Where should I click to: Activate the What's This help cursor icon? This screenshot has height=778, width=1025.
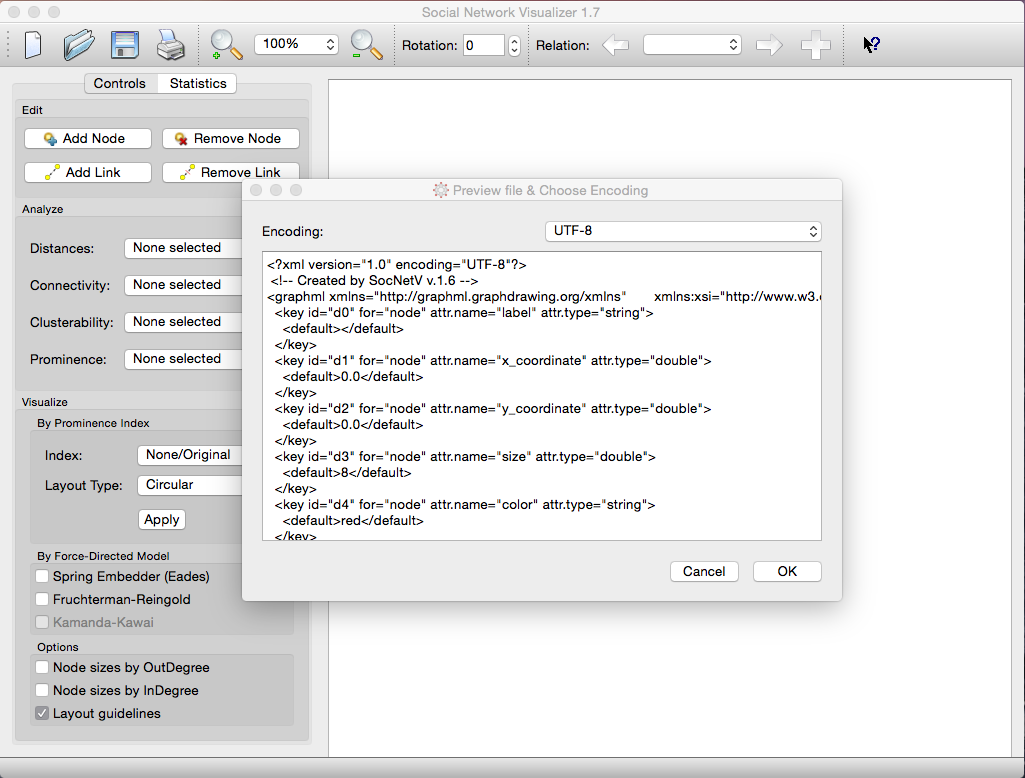click(x=871, y=44)
